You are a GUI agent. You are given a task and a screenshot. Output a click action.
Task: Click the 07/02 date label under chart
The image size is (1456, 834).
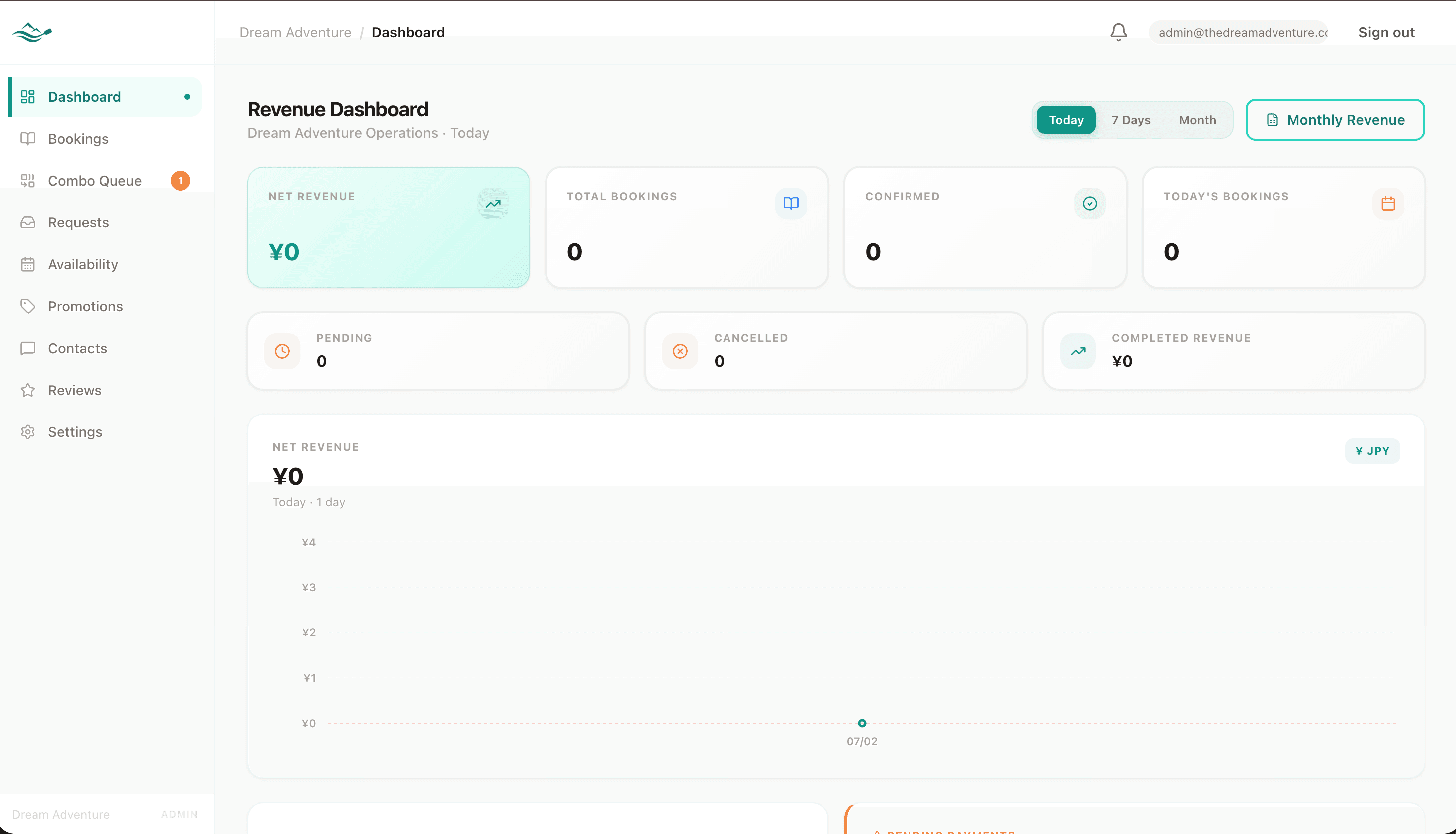[x=862, y=741]
